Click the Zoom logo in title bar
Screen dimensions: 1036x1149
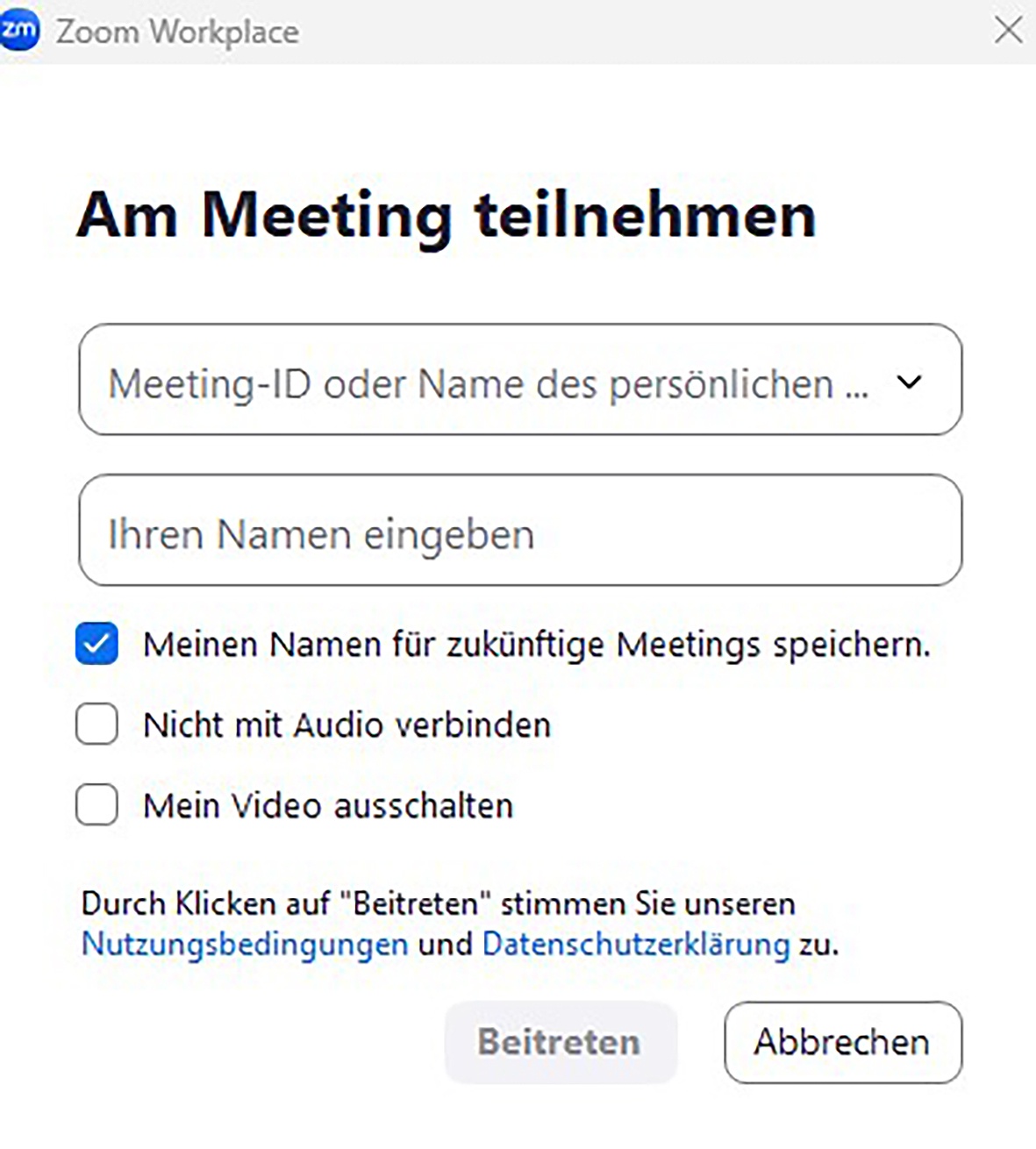19,31
